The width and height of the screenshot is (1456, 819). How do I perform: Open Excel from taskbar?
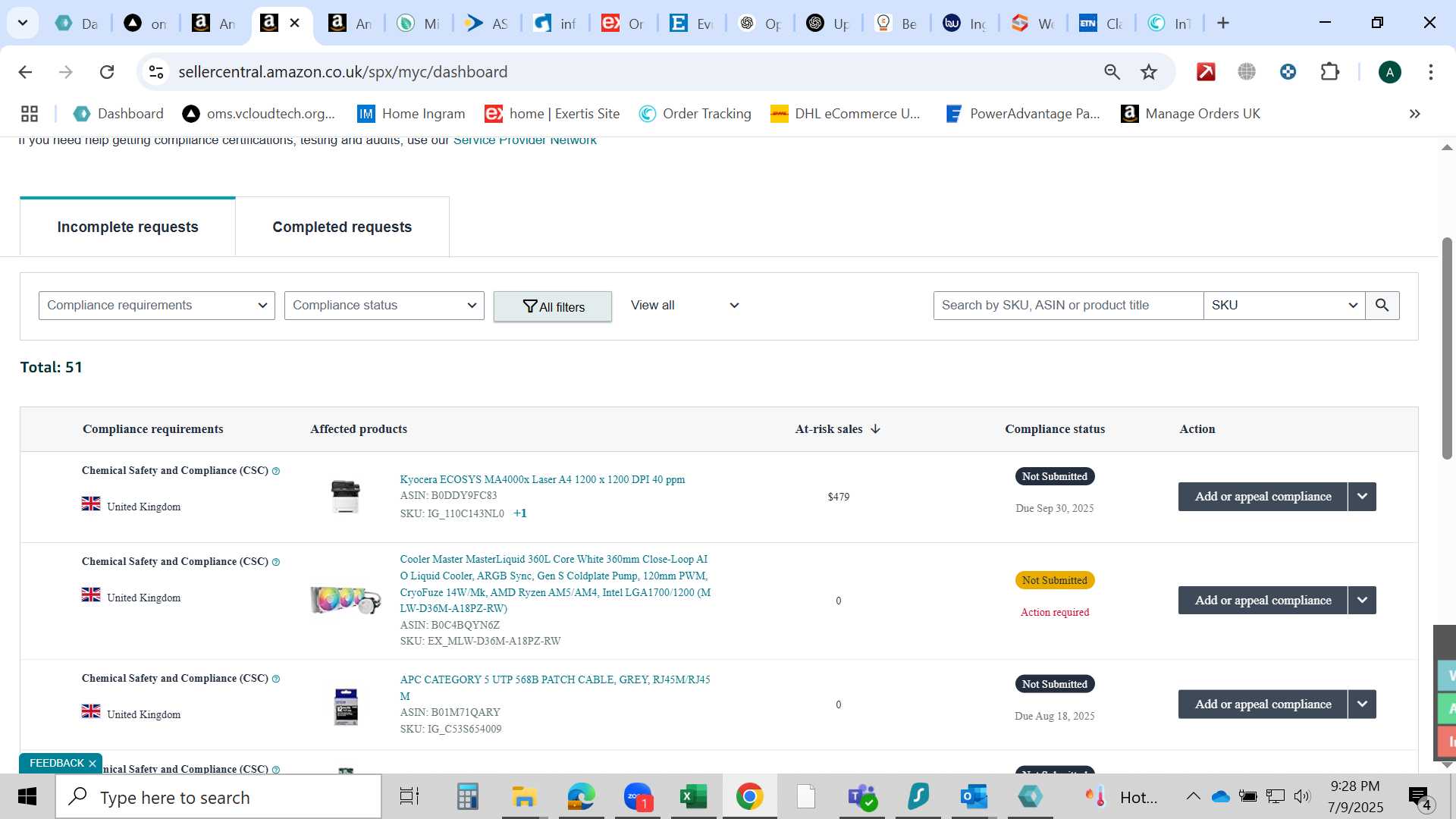(693, 797)
